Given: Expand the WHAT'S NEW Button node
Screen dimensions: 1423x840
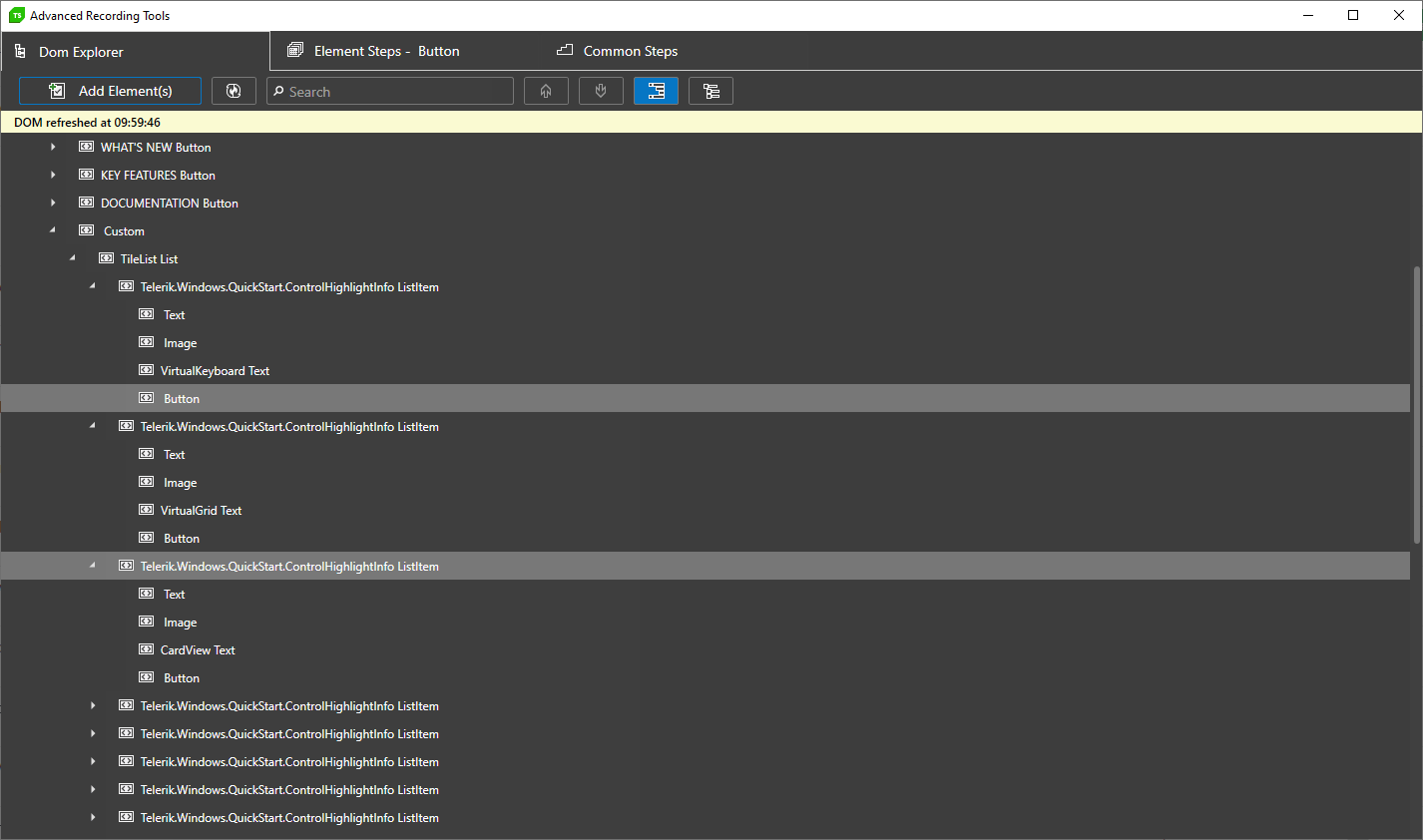Looking at the screenshot, I should (x=53, y=147).
